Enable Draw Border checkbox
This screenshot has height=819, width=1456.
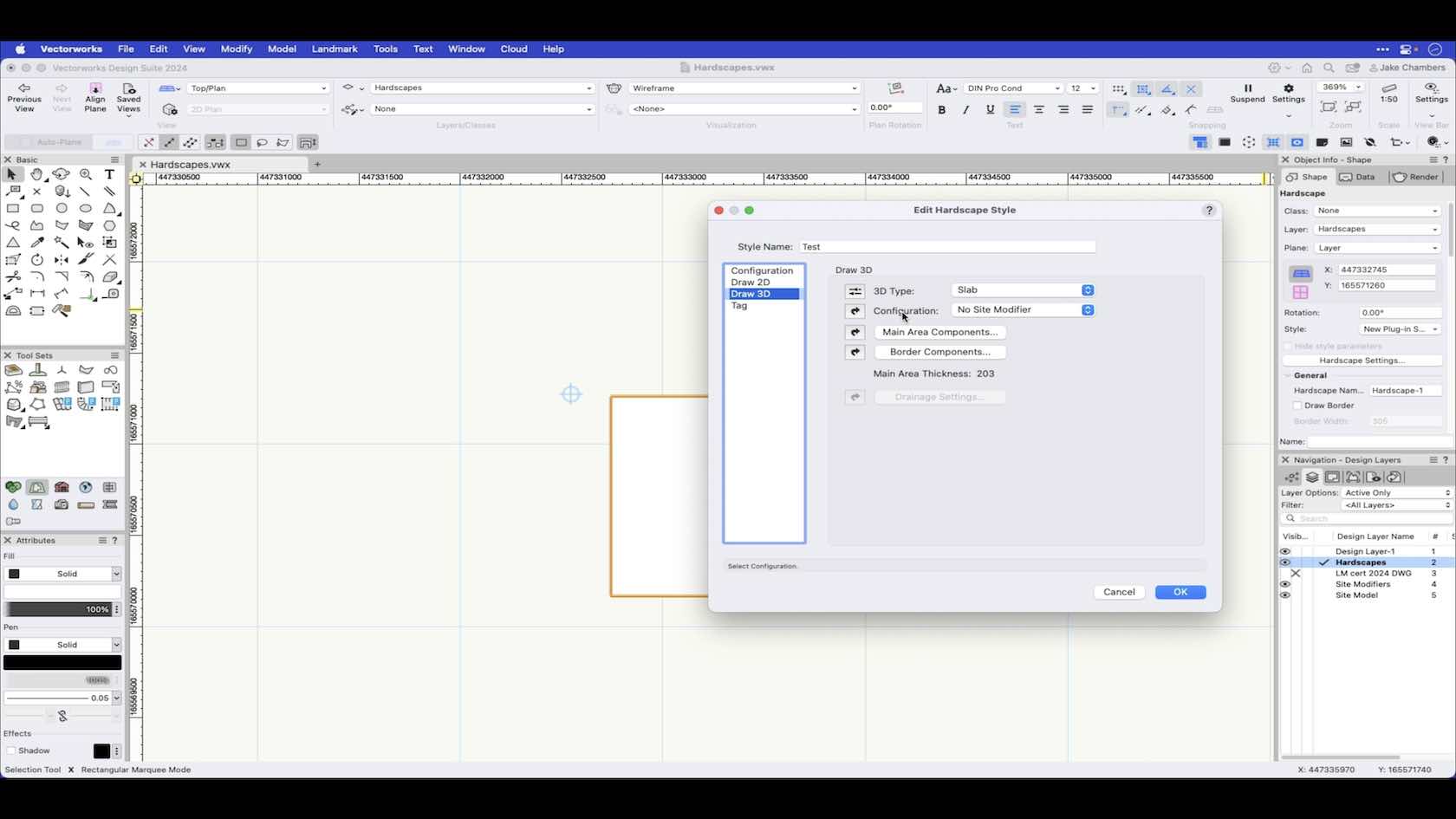tap(1297, 406)
